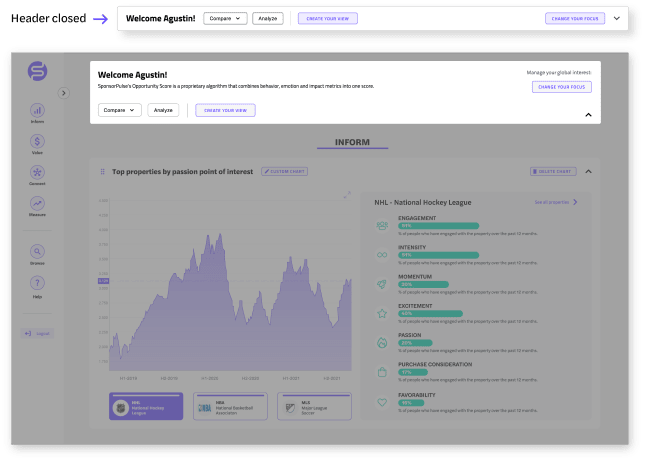Click the Logout icon in sidebar
This screenshot has height=461, width=645.
click(x=36, y=332)
